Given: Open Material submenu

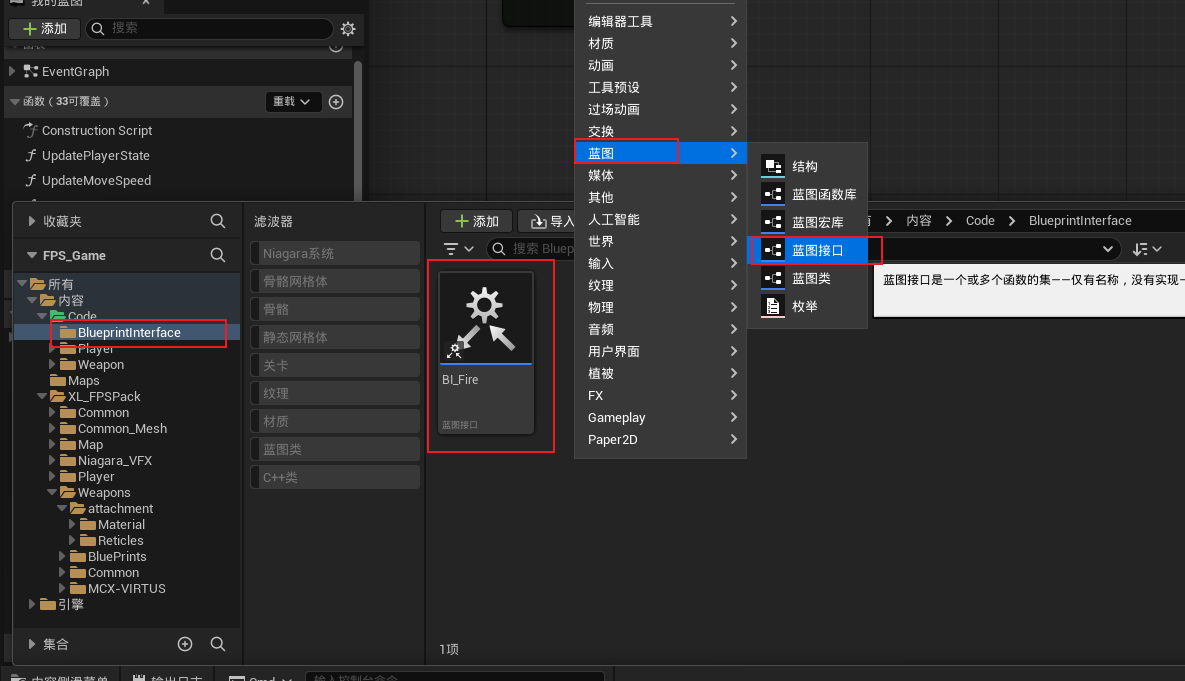Looking at the screenshot, I should click(x=661, y=43).
